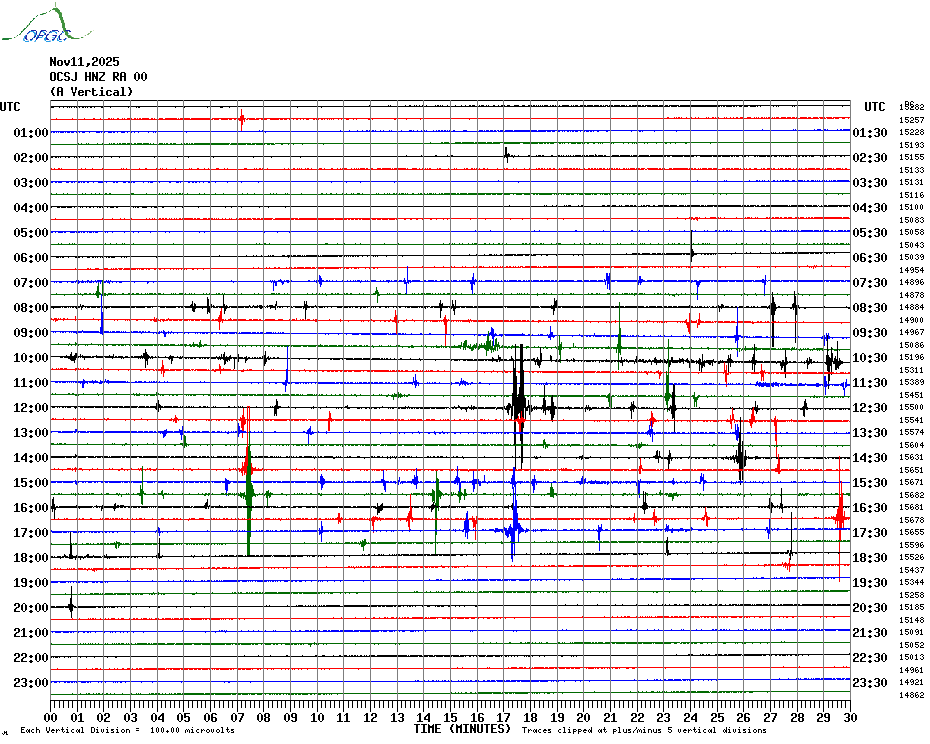This screenshot has width=930, height=744.
Task: Click the DC offset value '15052'
Action: pos(912,645)
